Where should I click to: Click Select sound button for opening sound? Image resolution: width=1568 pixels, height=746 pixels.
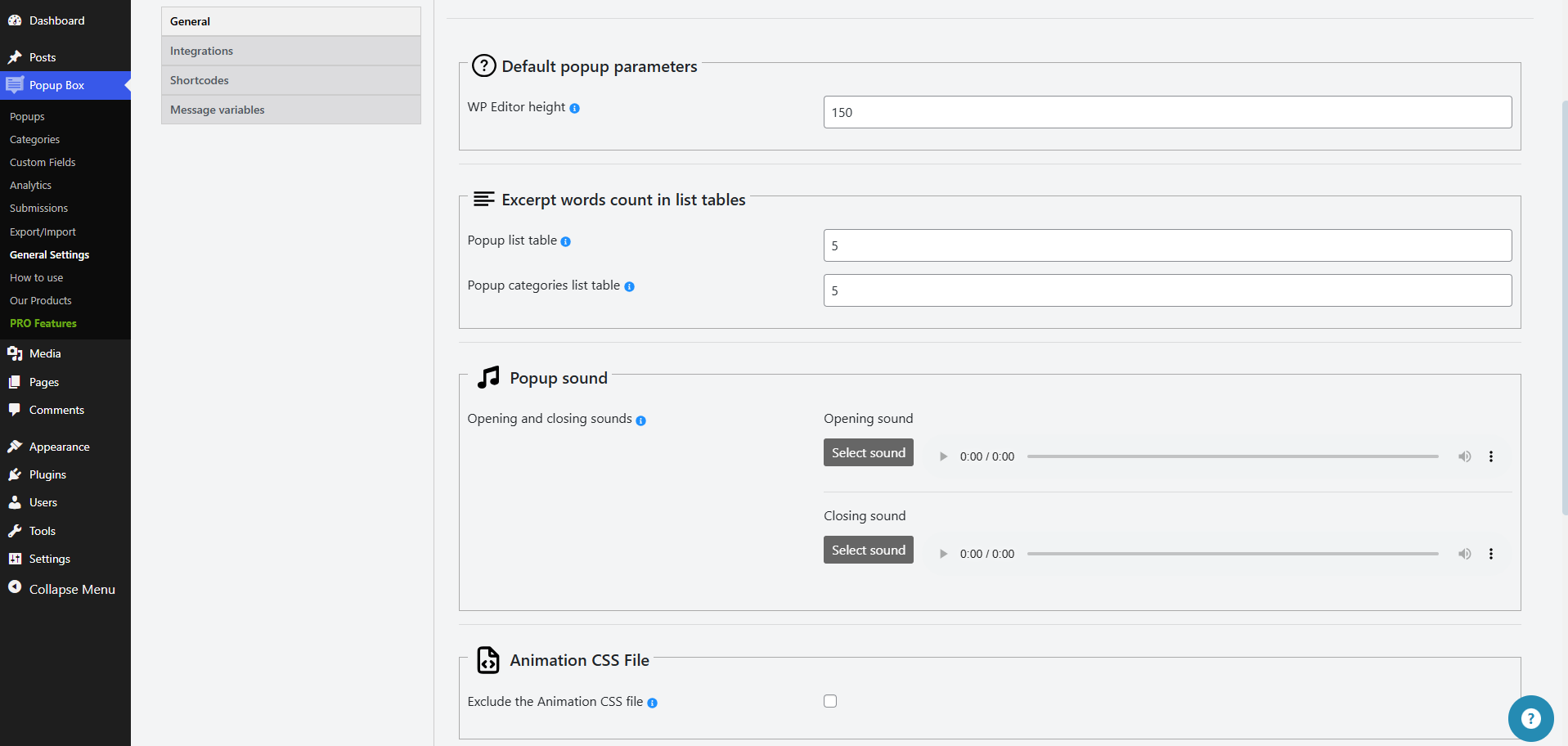click(x=868, y=452)
